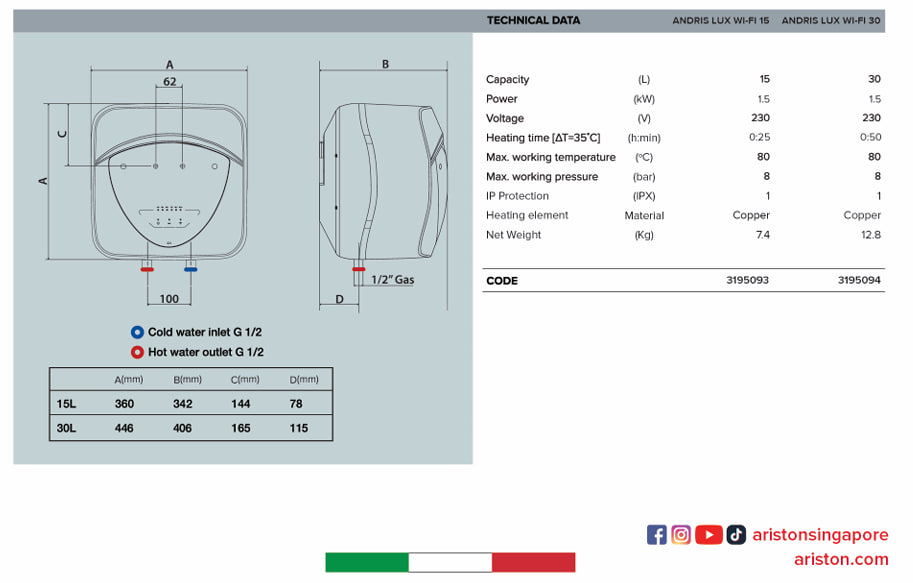Click the Voltage row label
This screenshot has width=913, height=583.
(x=505, y=118)
